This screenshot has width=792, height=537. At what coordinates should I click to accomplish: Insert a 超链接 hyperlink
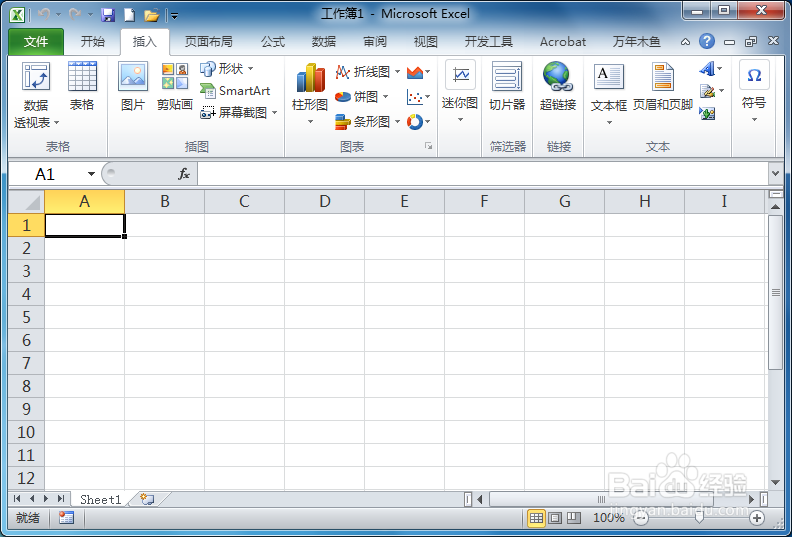coord(558,77)
